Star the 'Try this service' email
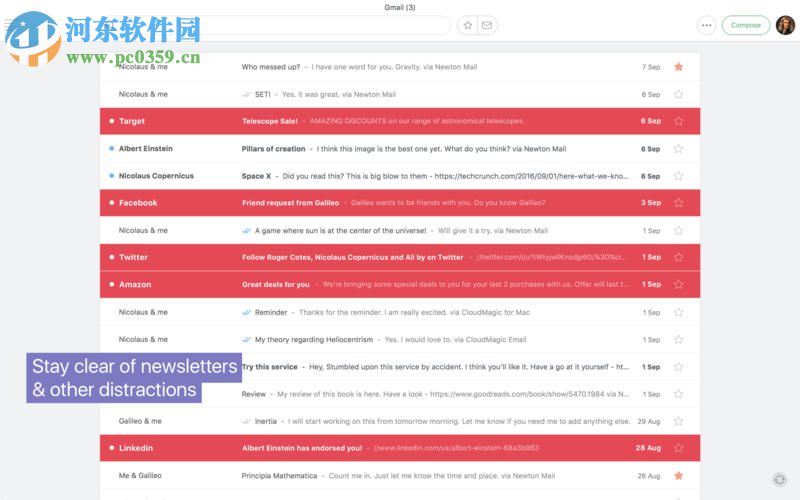This screenshot has width=800, height=500. pos(679,367)
